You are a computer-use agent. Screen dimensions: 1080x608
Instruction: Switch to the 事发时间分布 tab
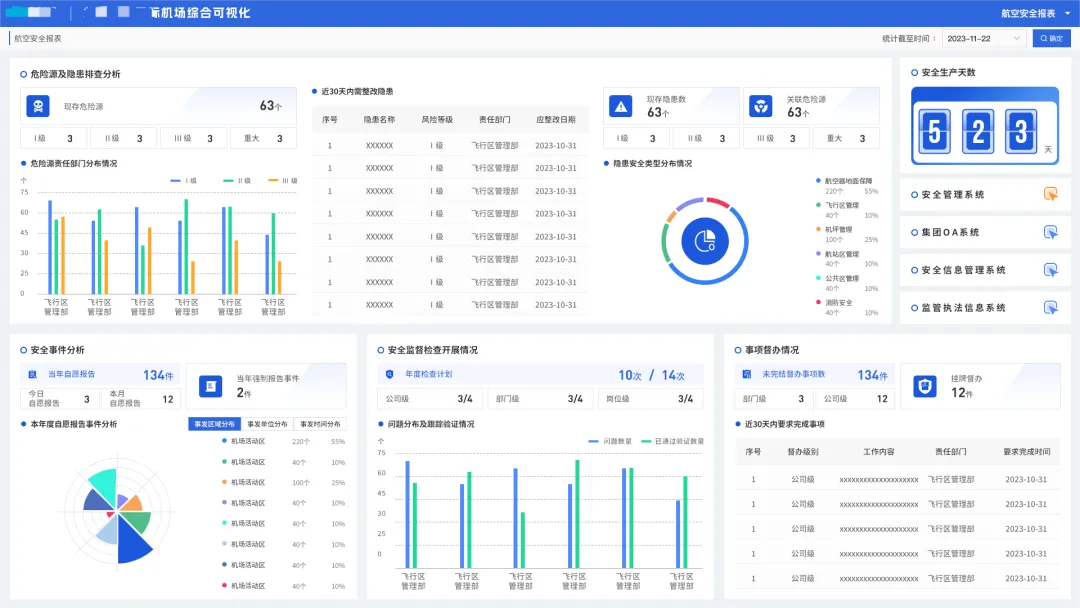320,424
